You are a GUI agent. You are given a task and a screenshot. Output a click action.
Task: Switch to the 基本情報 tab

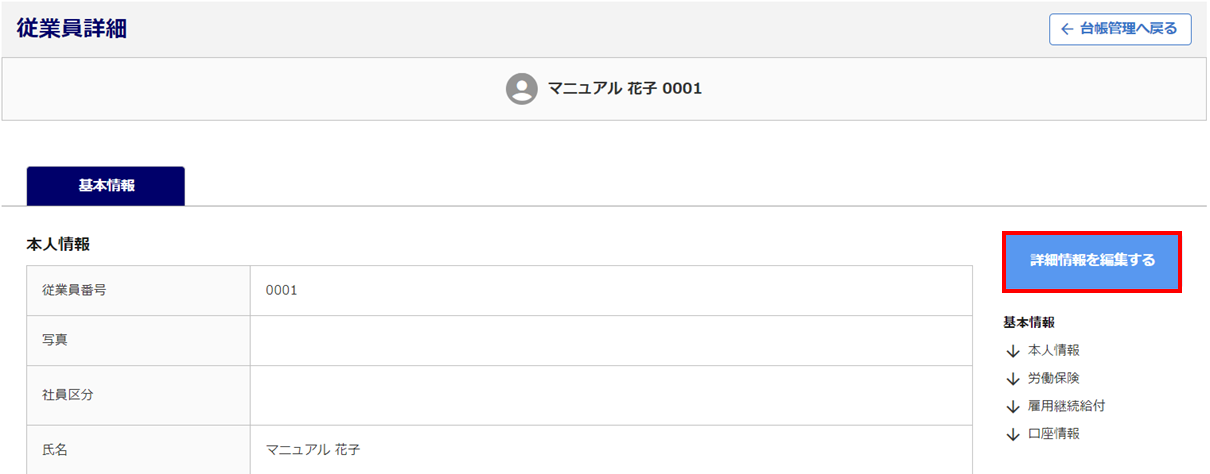pos(106,186)
